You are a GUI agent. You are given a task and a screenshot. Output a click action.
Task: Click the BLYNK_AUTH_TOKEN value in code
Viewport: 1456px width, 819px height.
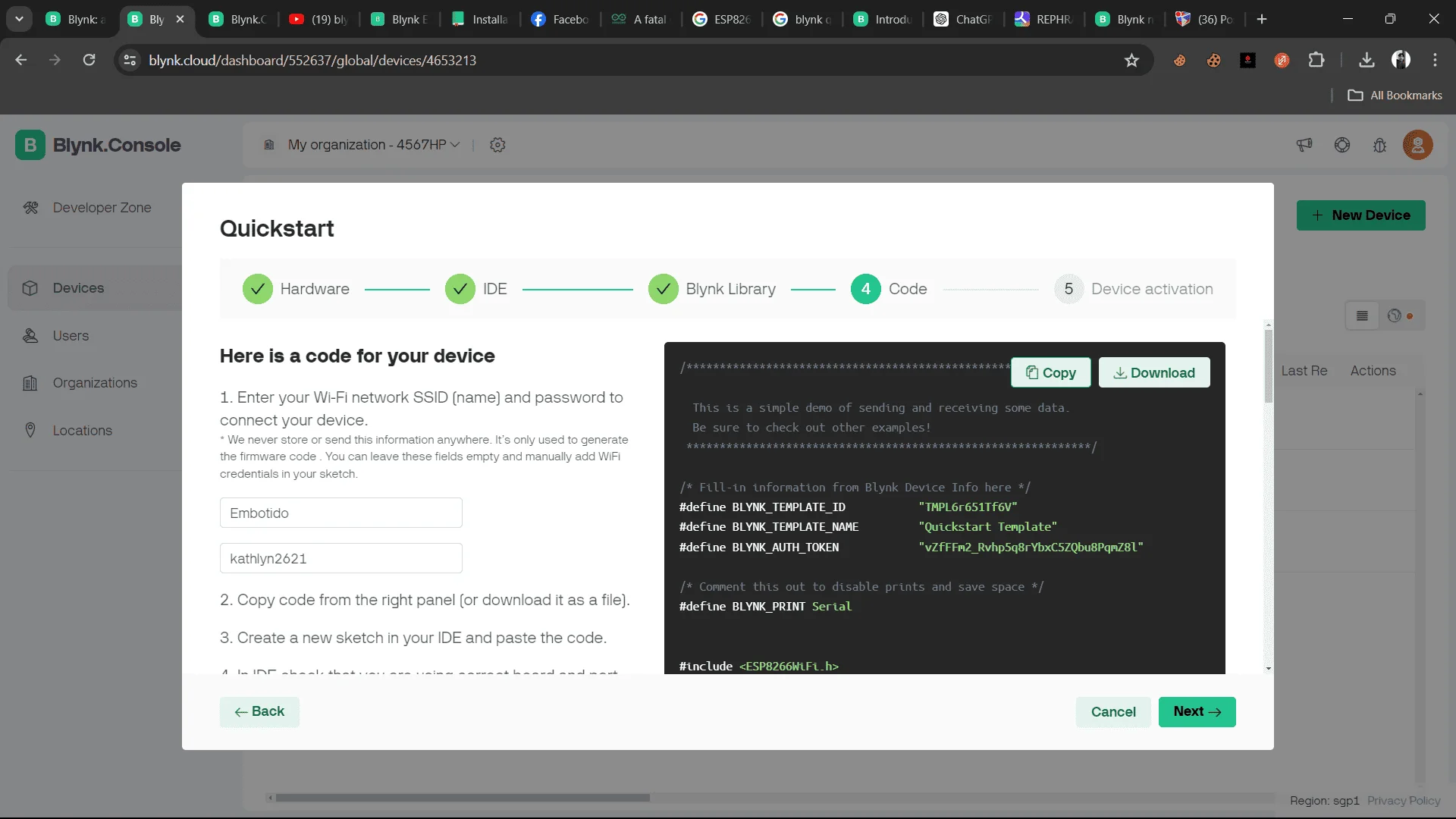[x=1031, y=547]
